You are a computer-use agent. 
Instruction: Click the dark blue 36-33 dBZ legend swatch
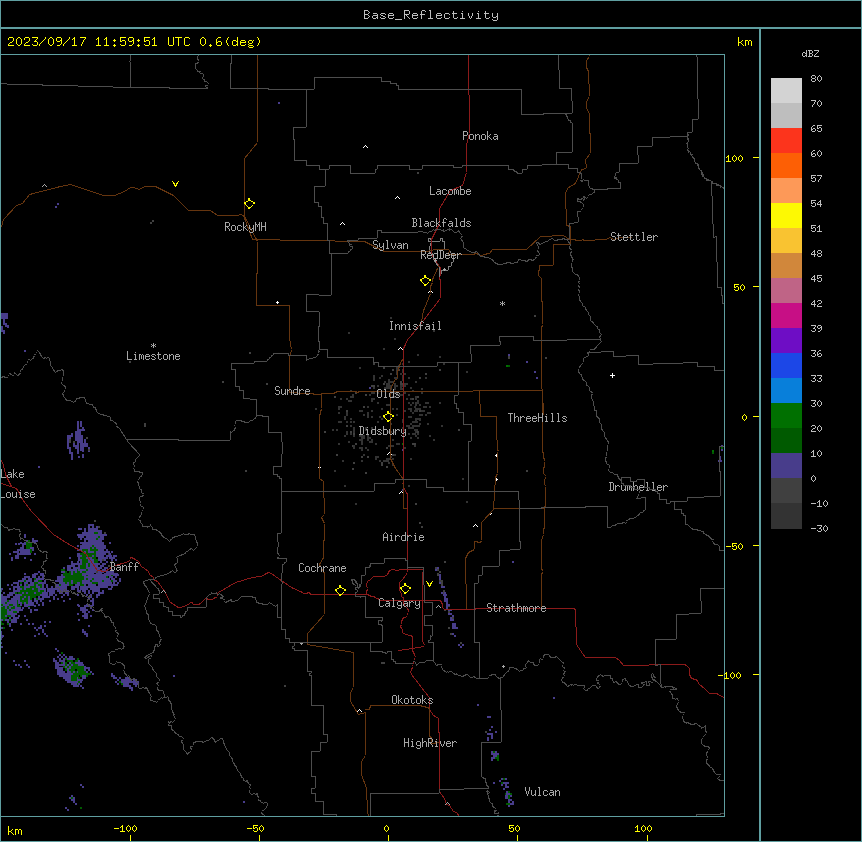(786, 365)
